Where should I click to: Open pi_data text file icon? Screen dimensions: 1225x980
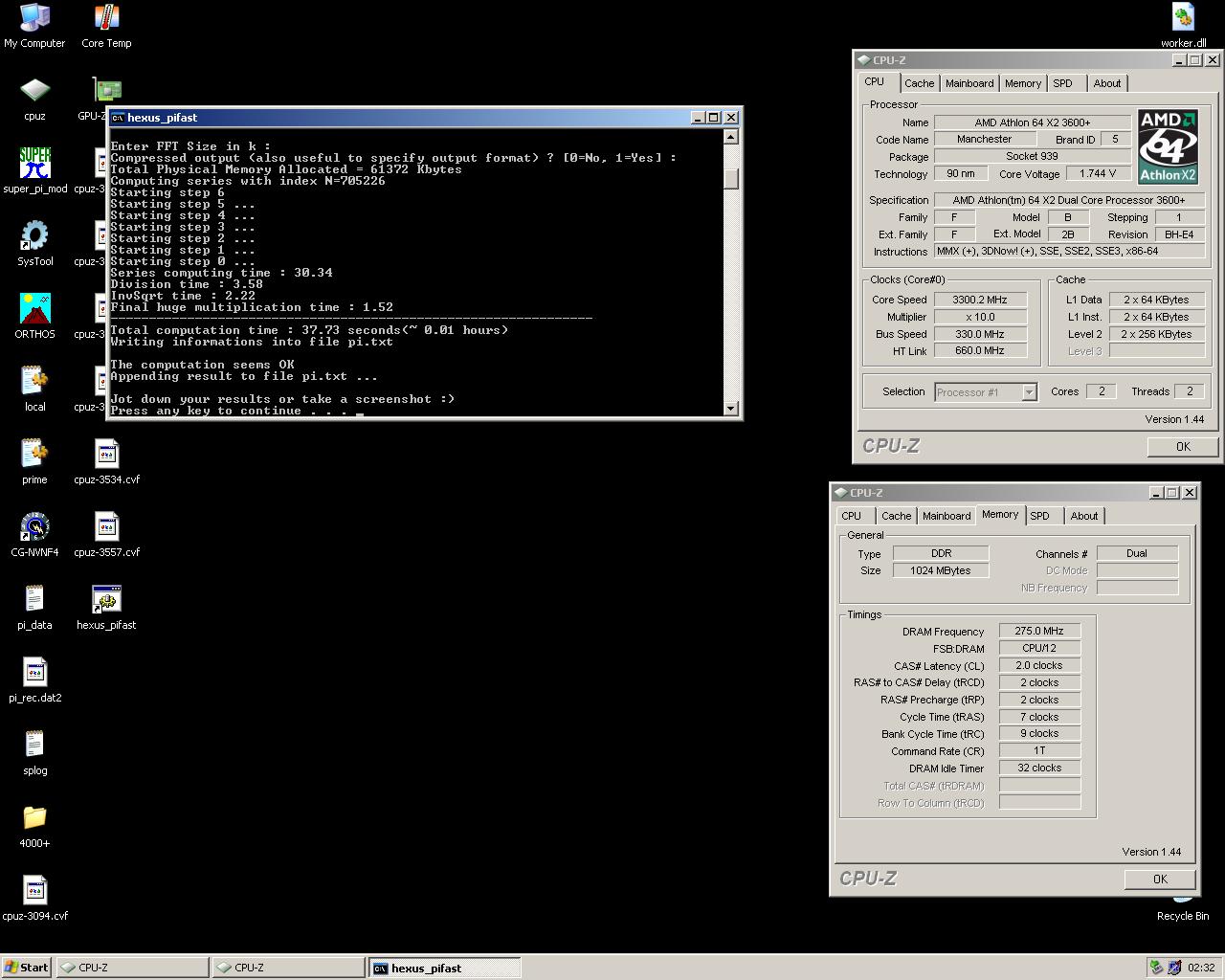[34, 607]
